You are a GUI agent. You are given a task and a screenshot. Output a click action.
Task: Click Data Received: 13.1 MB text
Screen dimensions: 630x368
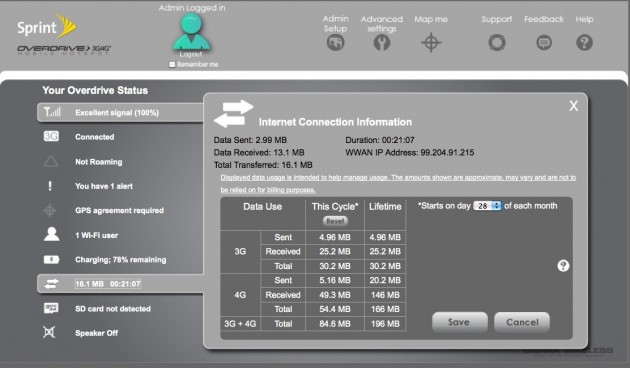(259, 153)
